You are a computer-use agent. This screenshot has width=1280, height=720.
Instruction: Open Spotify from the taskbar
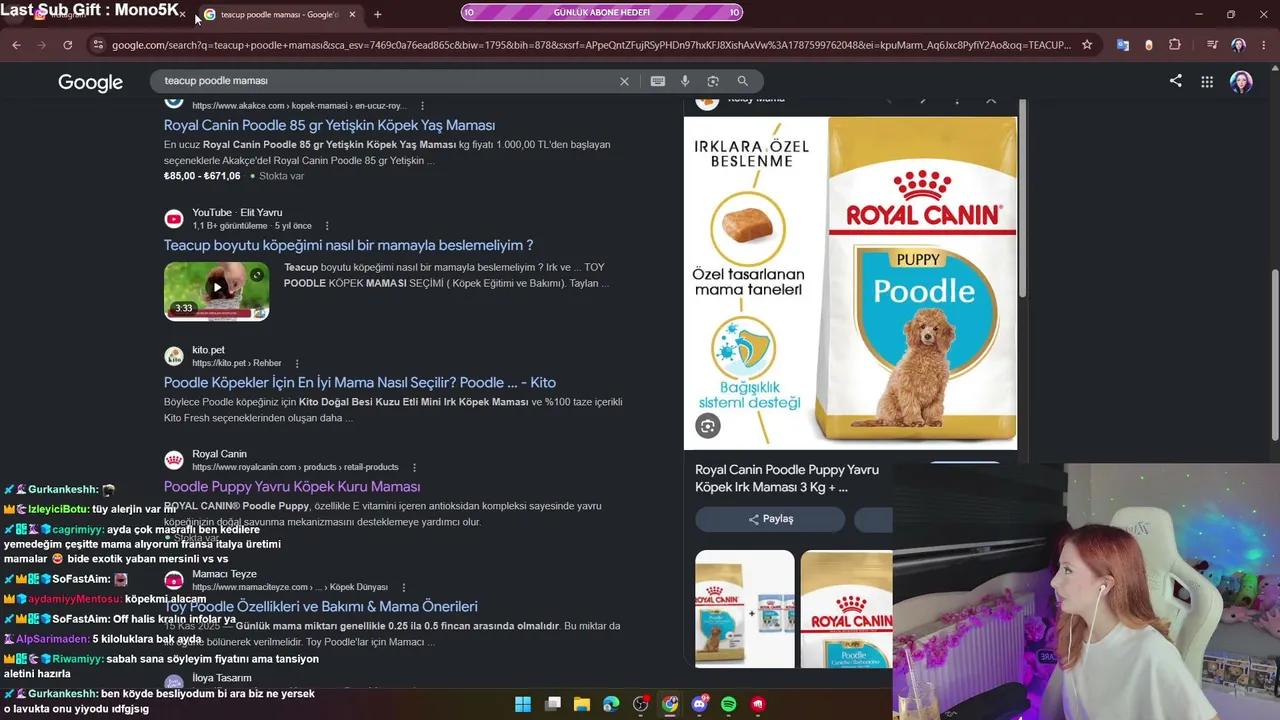pos(729,704)
